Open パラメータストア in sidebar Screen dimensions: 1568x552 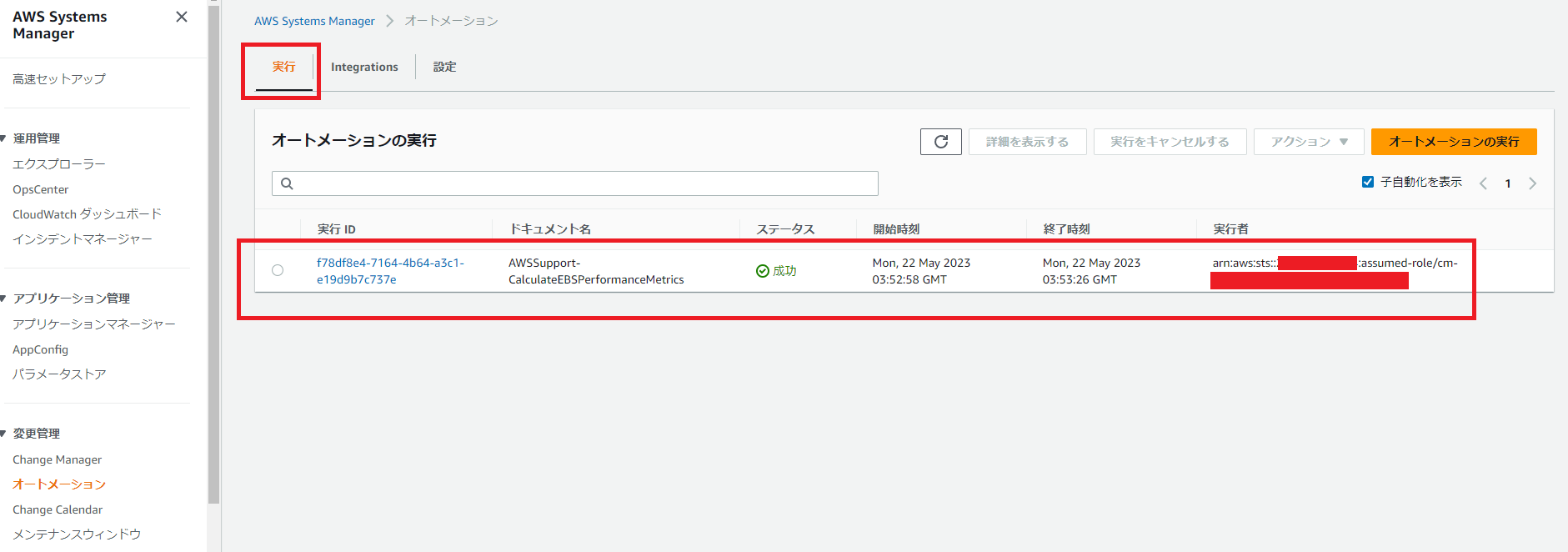pos(59,374)
